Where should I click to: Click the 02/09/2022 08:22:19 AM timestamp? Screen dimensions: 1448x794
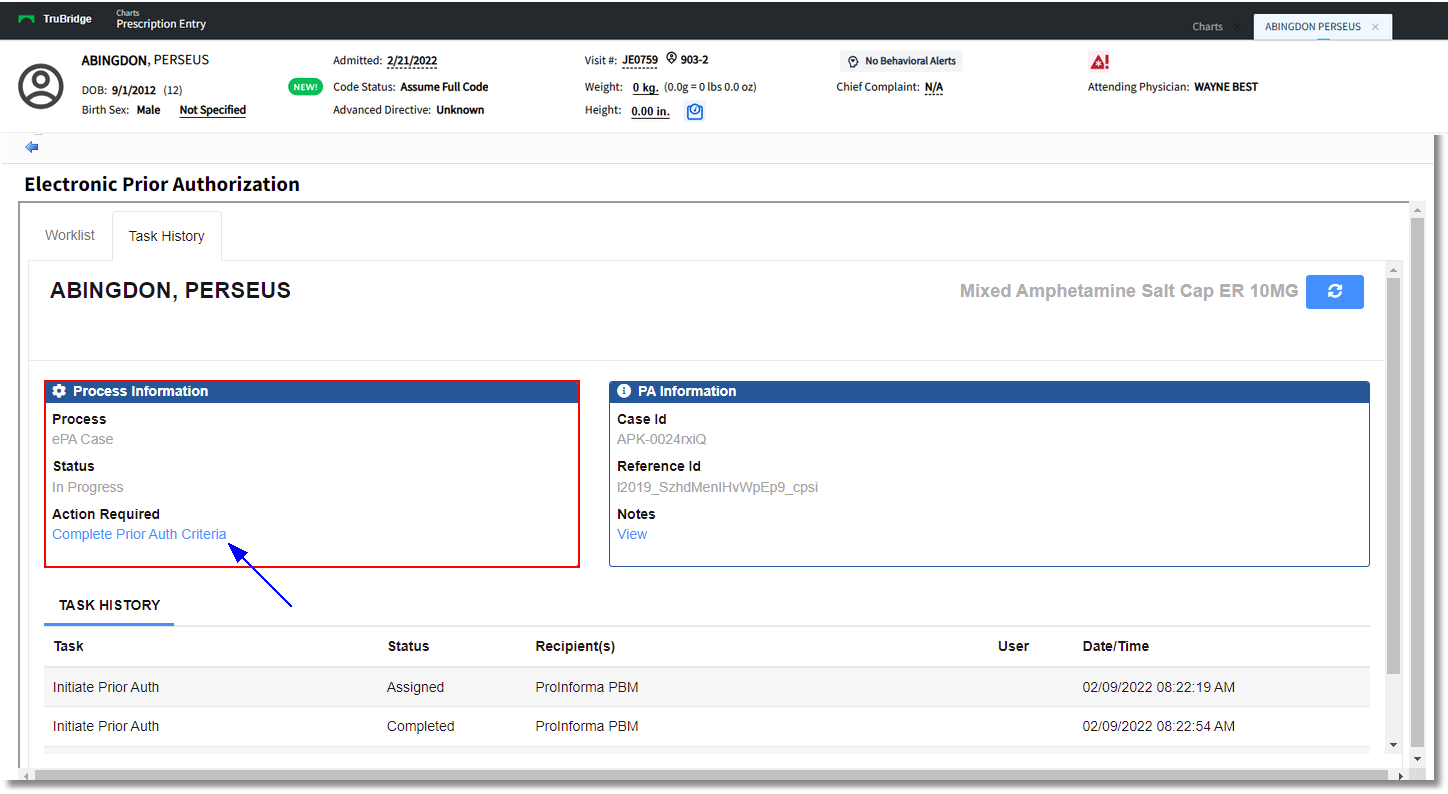(1158, 687)
